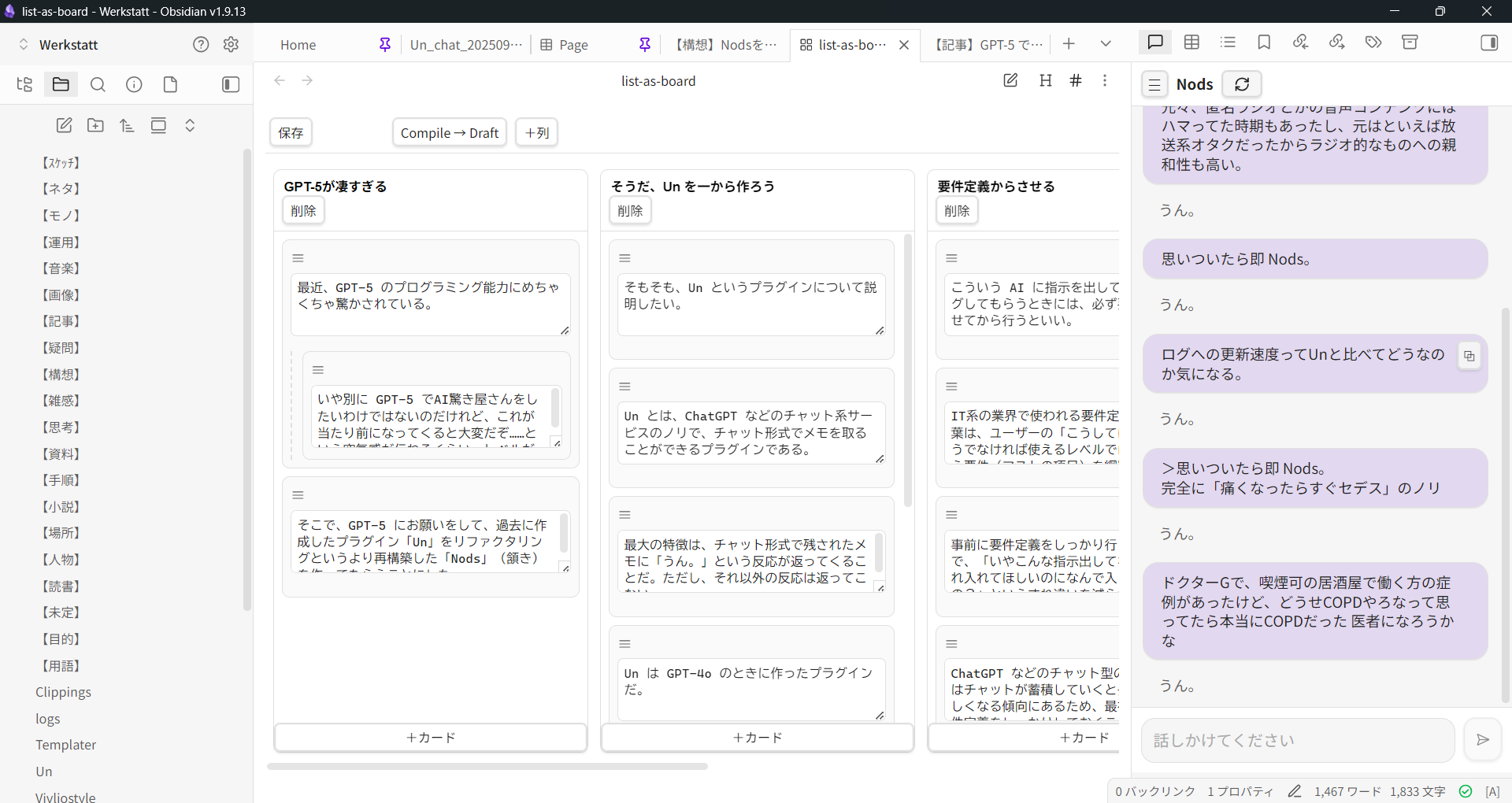Switch to the 【記事】GPT-5 tab
The height and width of the screenshot is (803, 1512).
pos(988,45)
